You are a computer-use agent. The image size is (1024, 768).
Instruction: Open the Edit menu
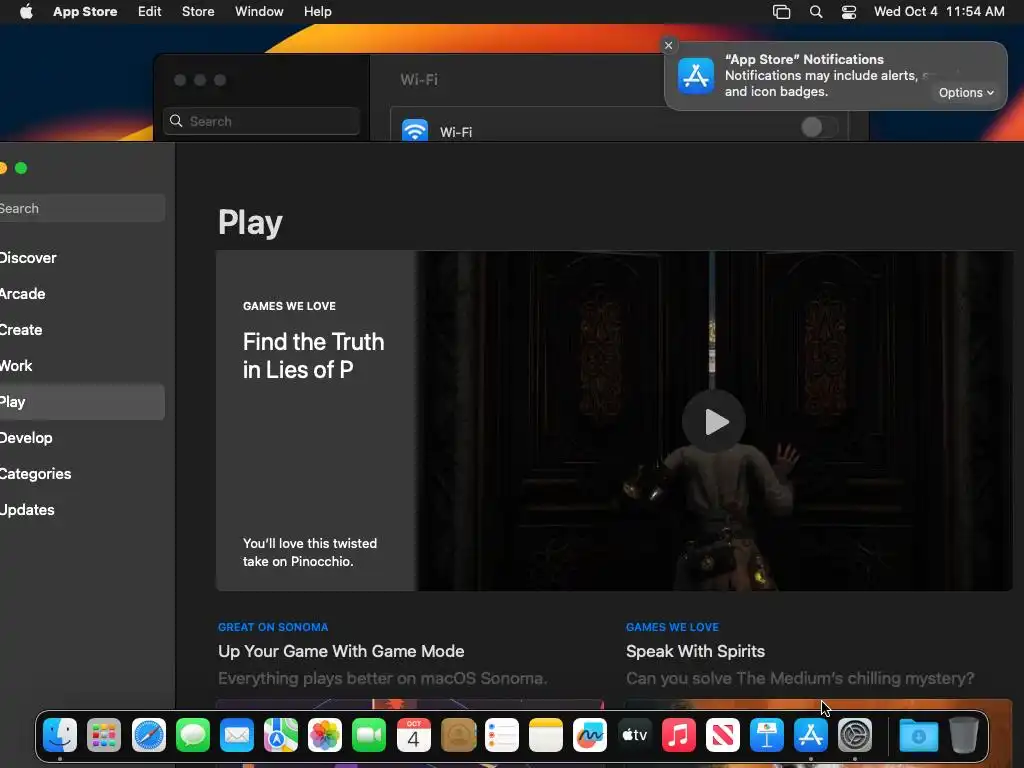(x=150, y=11)
